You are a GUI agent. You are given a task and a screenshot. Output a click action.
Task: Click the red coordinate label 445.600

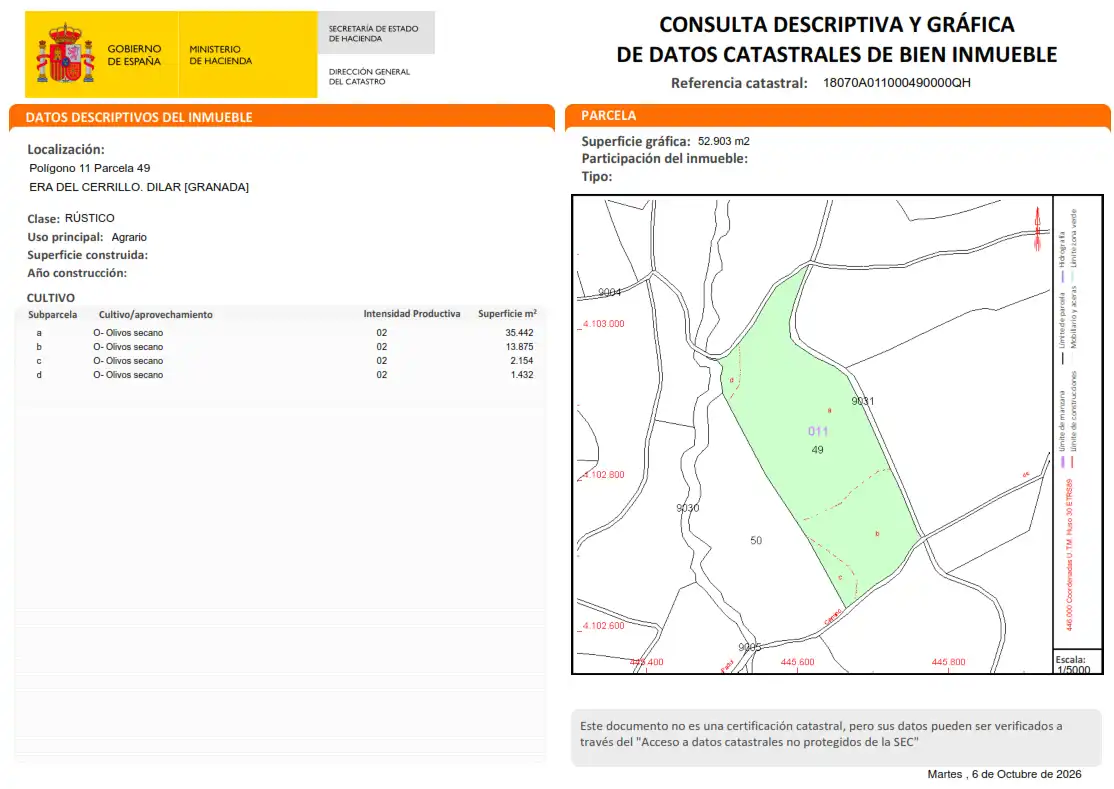pyautogui.click(x=797, y=662)
